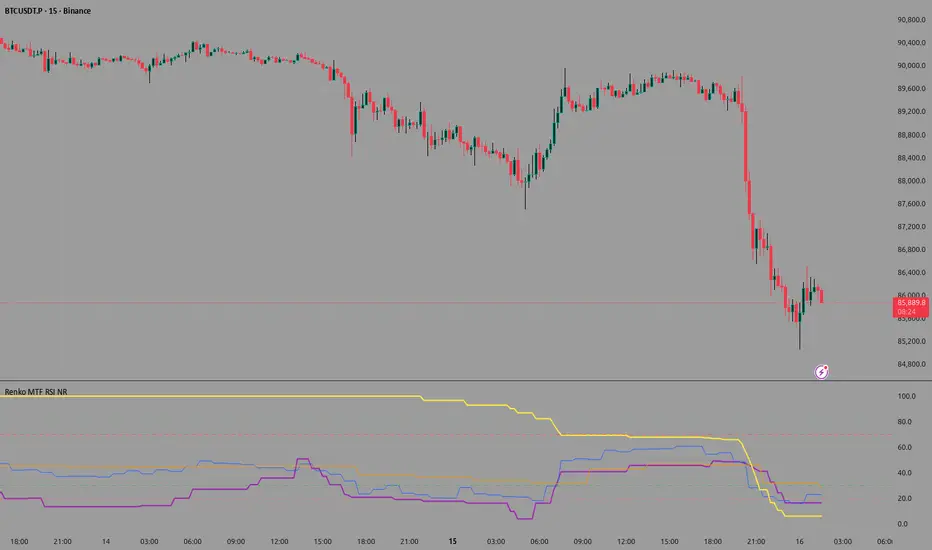The image size is (932, 550).
Task: Click the 20.0 RSI scale label
Action: coord(904,498)
